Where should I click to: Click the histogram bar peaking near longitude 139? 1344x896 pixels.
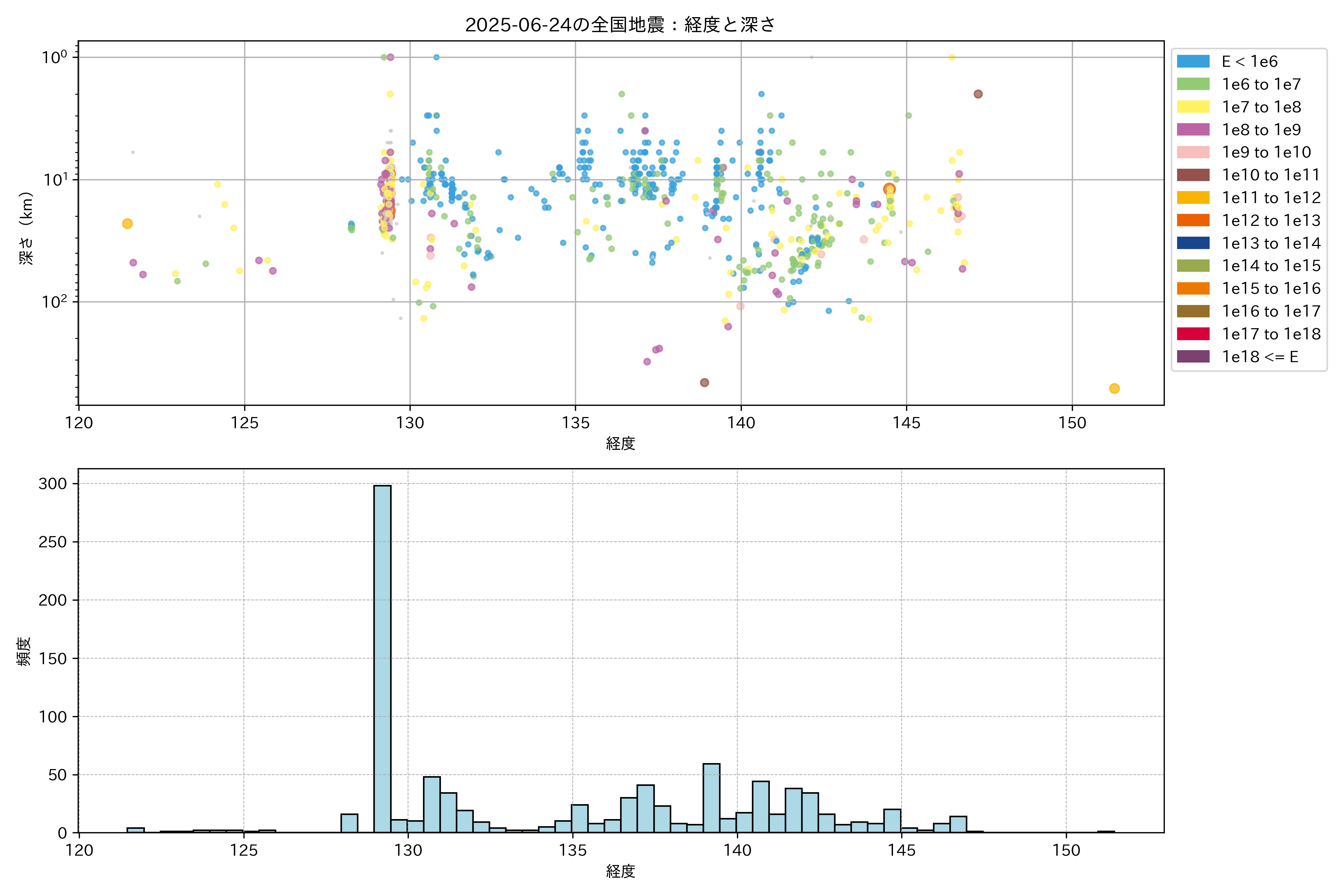(712, 798)
